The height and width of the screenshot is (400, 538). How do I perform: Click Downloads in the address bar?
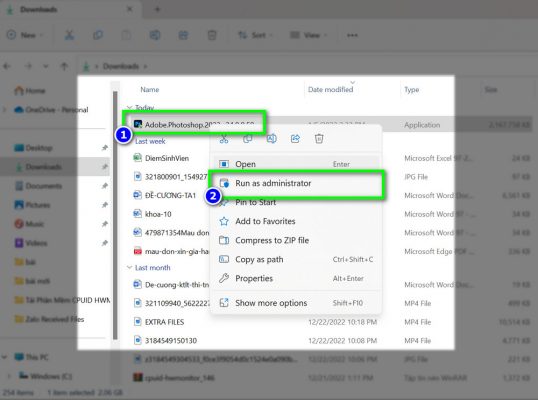(121, 66)
